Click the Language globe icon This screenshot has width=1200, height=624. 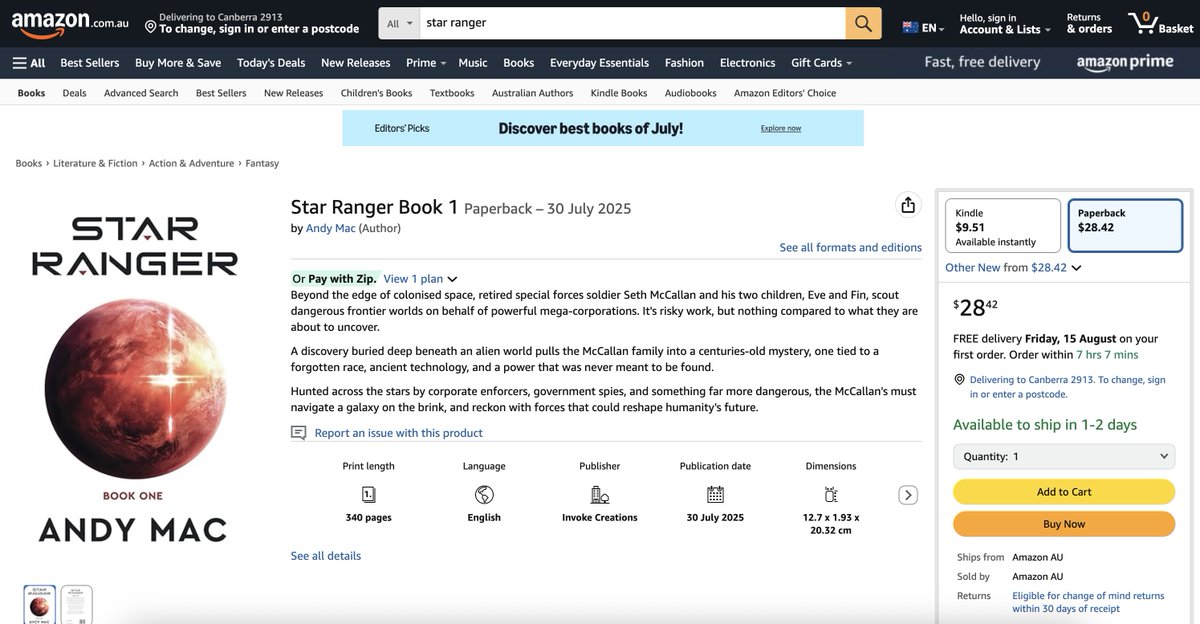[483, 493]
